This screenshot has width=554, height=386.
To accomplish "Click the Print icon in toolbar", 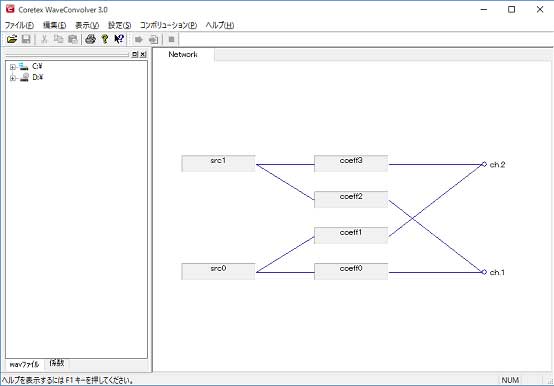I will tap(90, 39).
